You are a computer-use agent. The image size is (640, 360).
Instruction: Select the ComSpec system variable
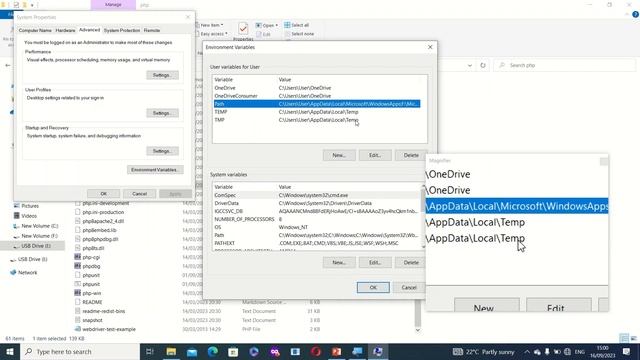[x=316, y=195]
